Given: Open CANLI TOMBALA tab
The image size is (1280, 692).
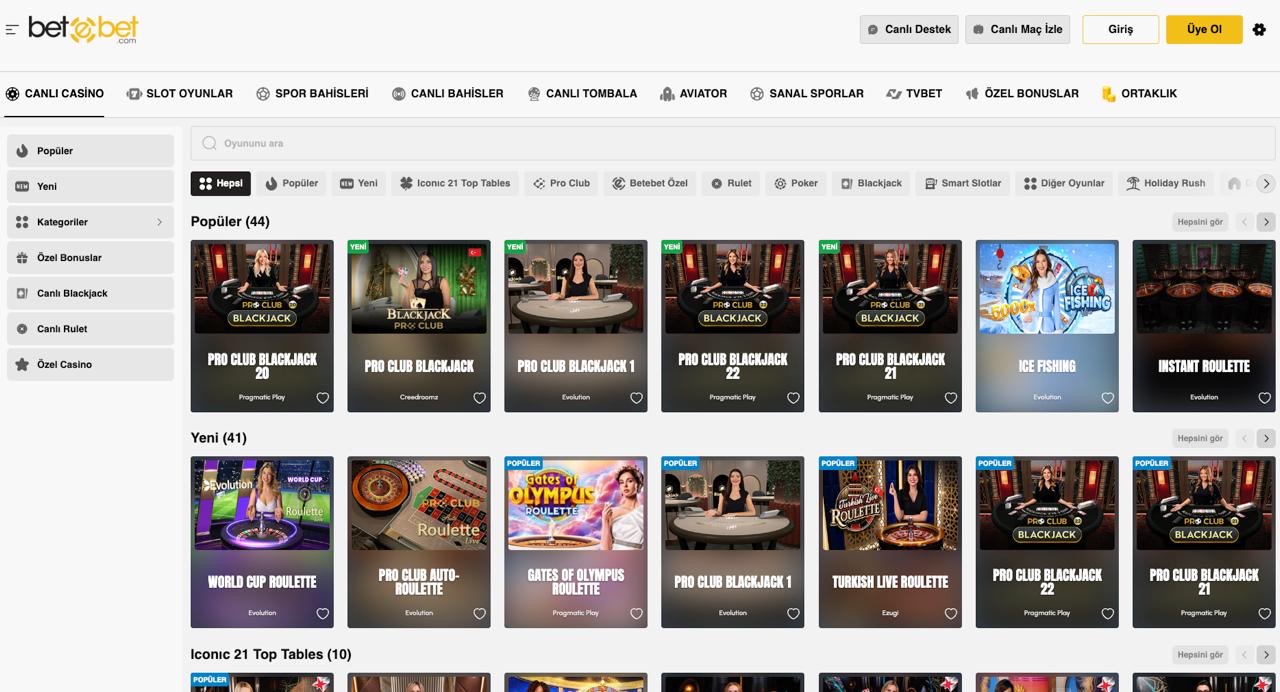Looking at the screenshot, I should (x=582, y=94).
